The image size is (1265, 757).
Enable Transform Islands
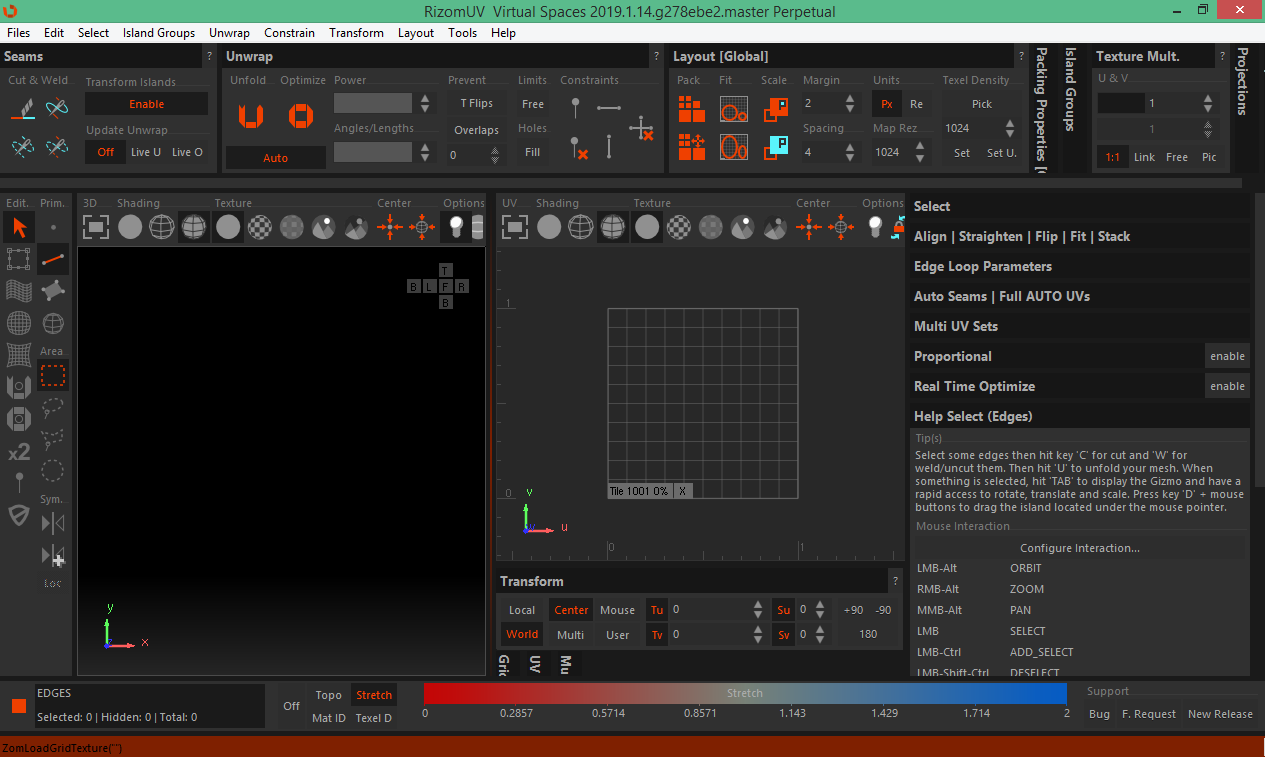click(x=146, y=104)
